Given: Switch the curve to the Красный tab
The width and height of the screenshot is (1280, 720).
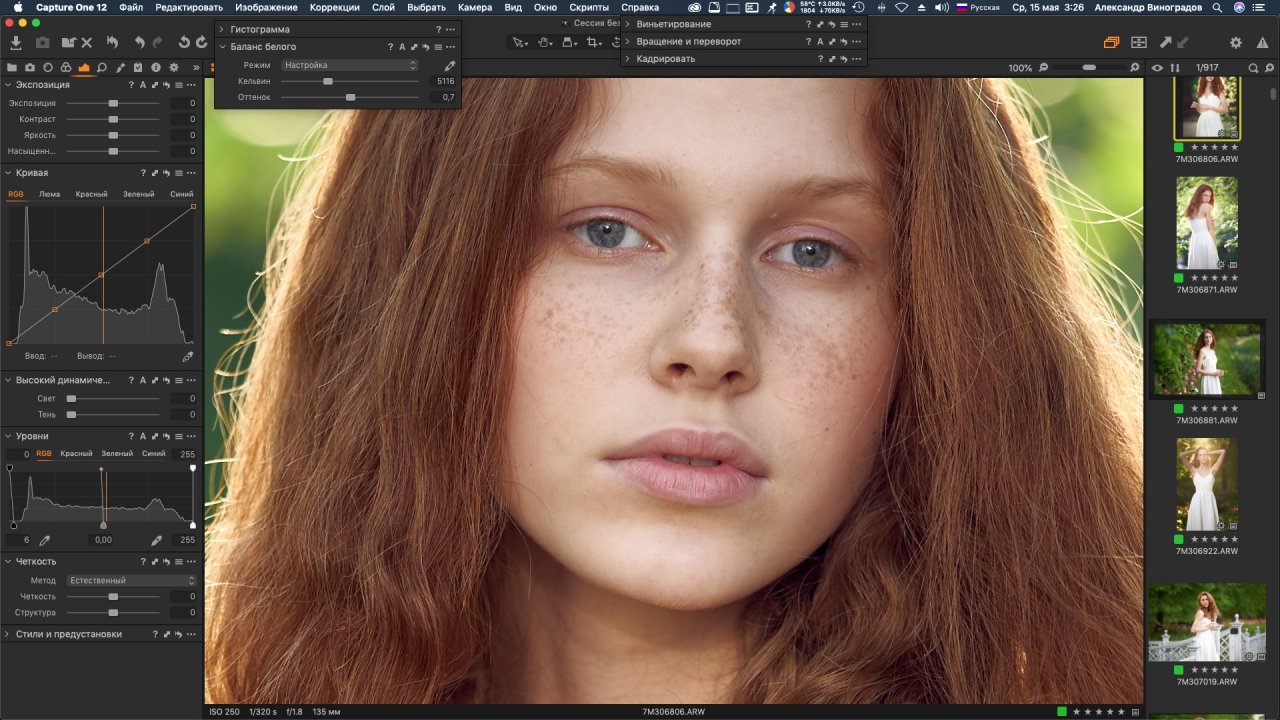Looking at the screenshot, I should (91, 194).
